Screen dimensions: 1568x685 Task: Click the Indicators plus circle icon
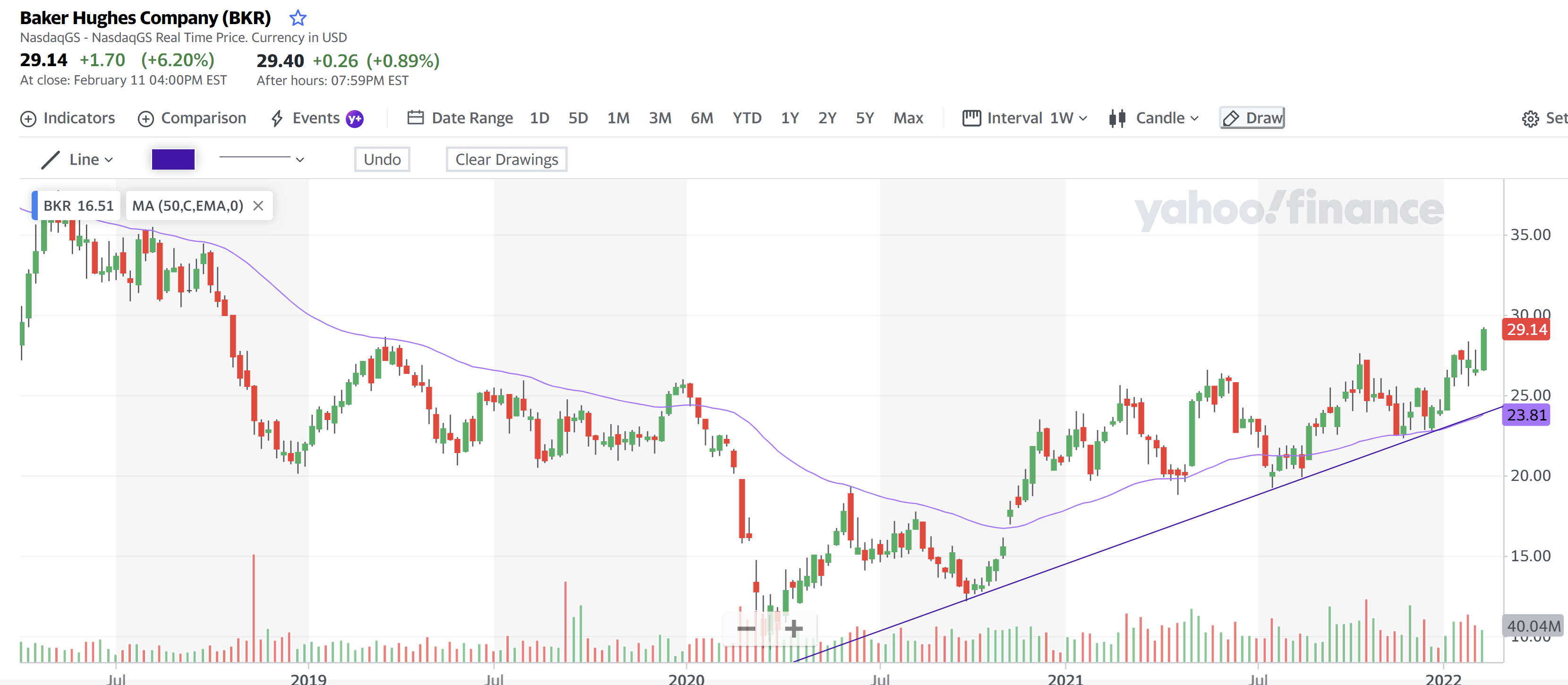pyautogui.click(x=28, y=119)
